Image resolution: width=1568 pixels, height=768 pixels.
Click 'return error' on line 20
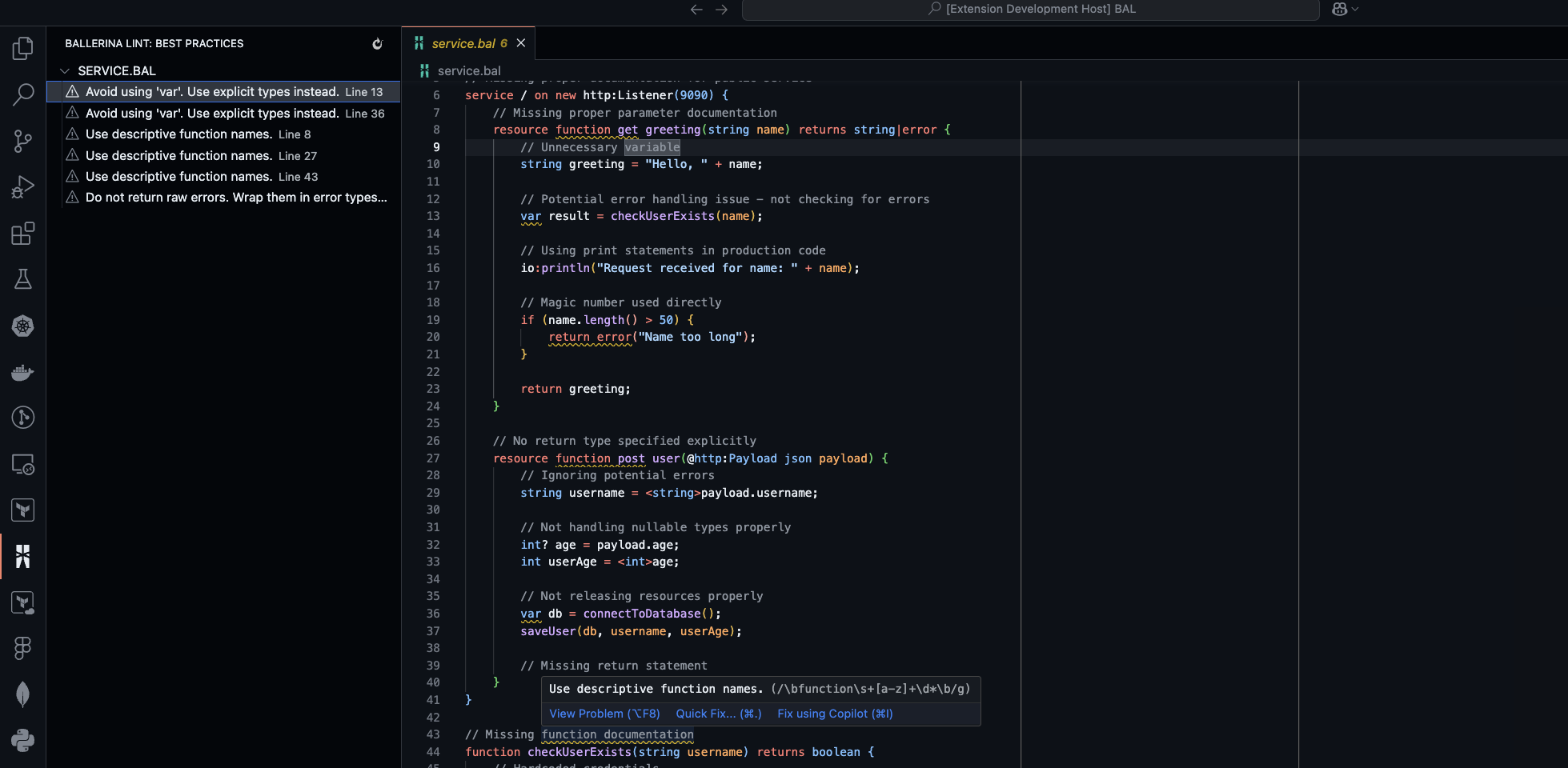[590, 338]
